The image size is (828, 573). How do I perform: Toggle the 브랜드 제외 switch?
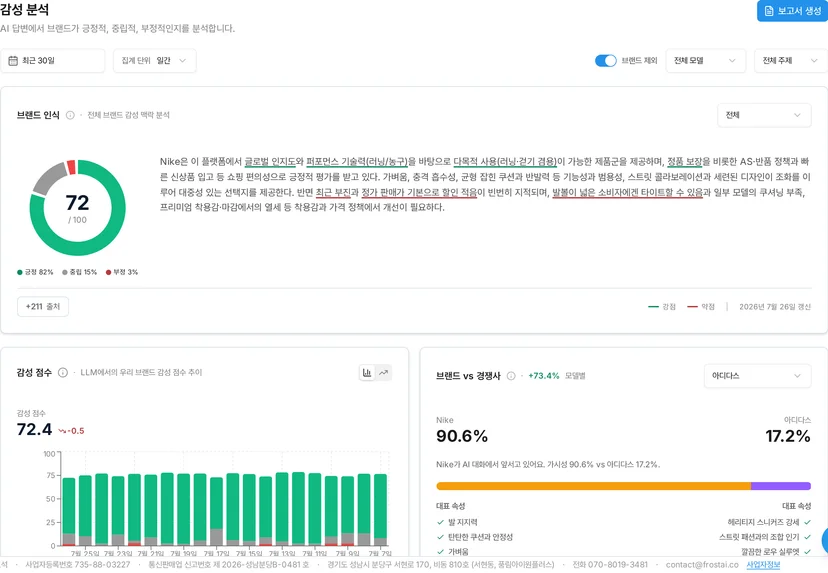point(605,61)
